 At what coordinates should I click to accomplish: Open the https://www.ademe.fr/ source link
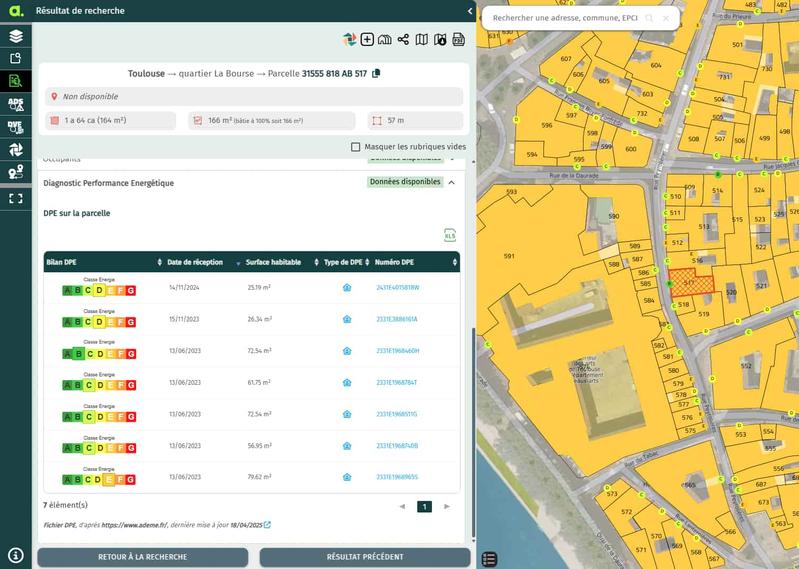[x=135, y=525]
